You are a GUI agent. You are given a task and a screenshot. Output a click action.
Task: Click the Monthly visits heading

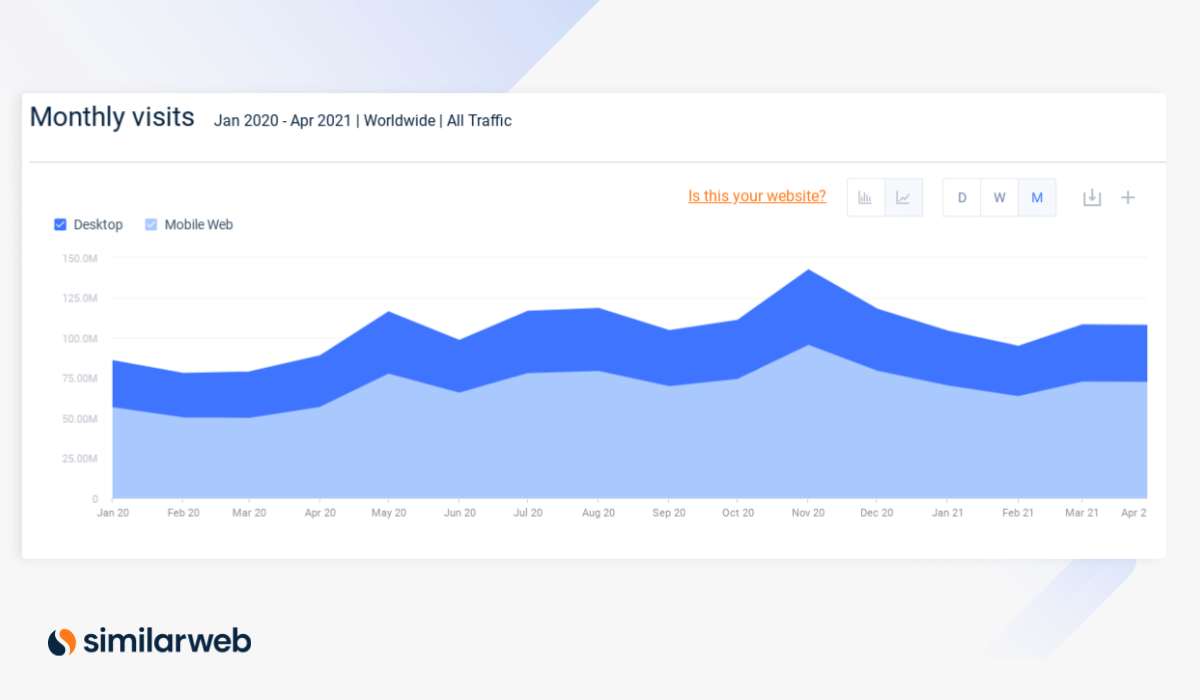click(112, 117)
